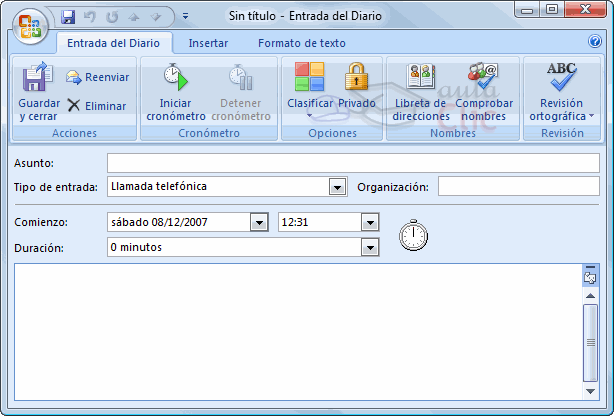Expand the Duración dropdown list
This screenshot has width=614, height=416.
click(x=371, y=247)
